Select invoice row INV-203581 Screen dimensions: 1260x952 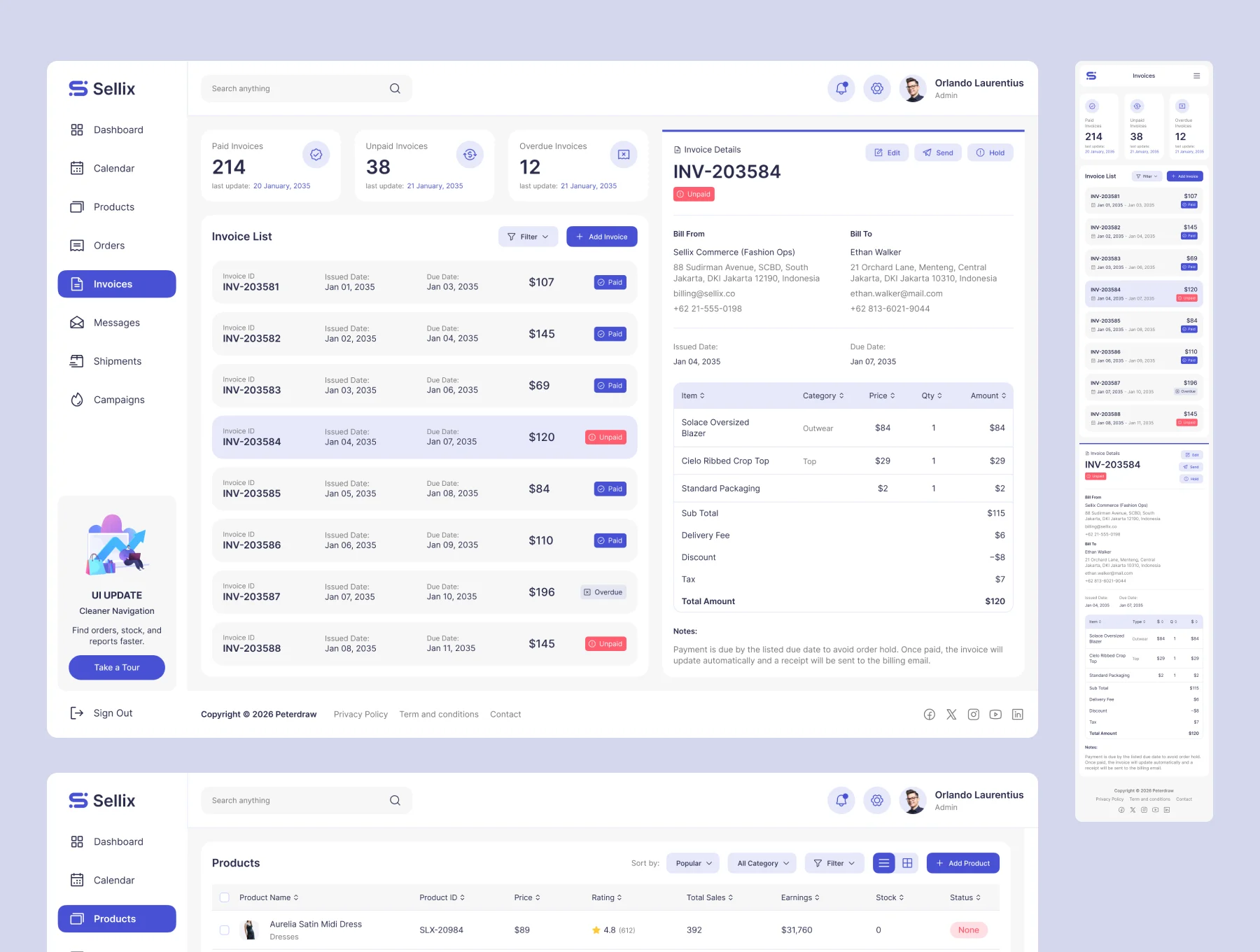pyautogui.click(x=425, y=282)
